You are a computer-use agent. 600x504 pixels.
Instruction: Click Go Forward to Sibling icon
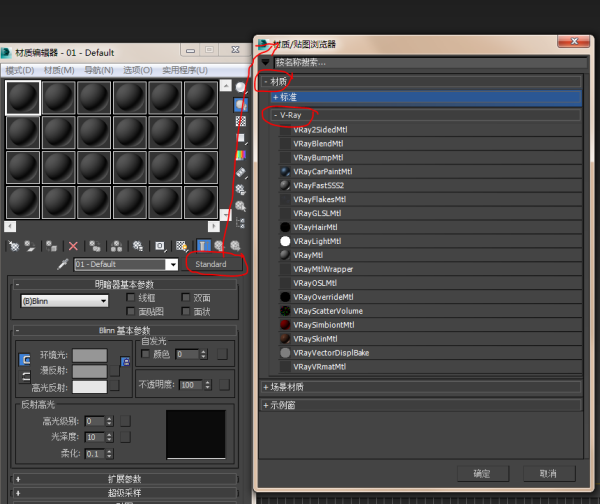pos(235,246)
